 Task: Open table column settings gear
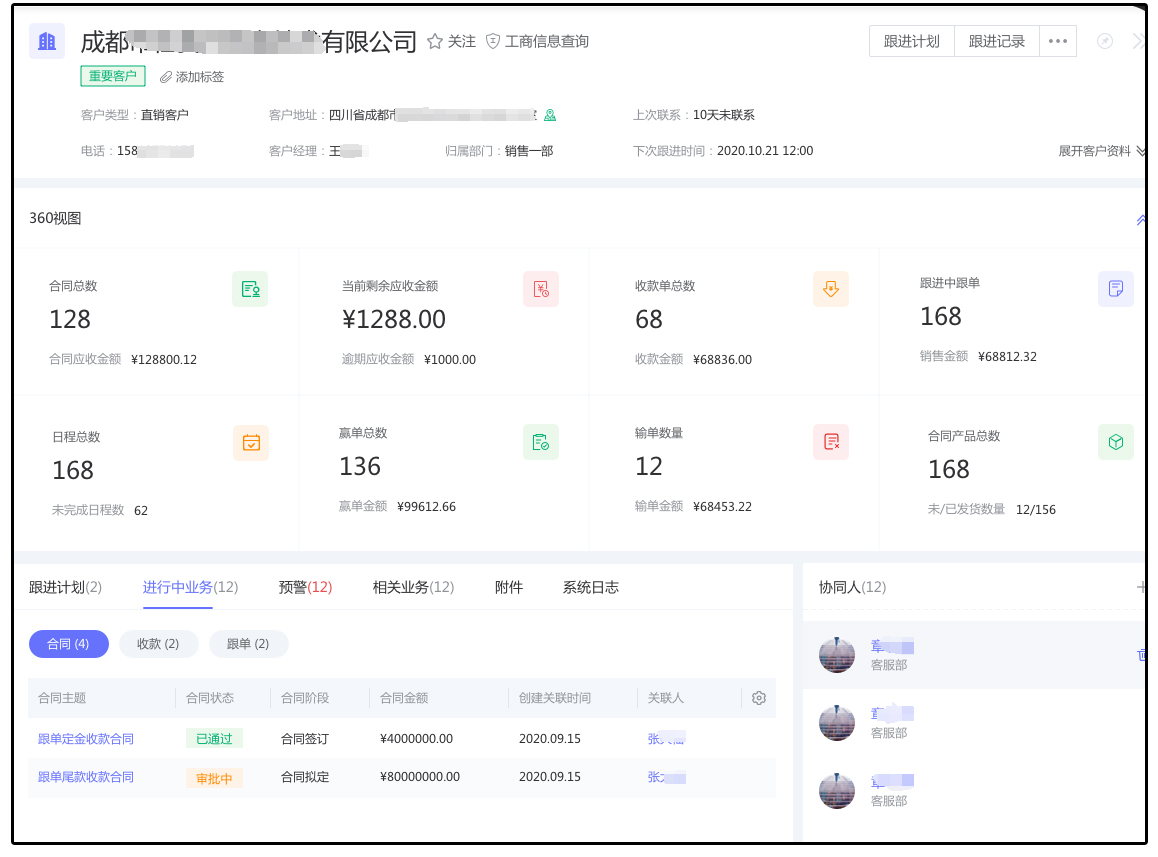pos(759,698)
